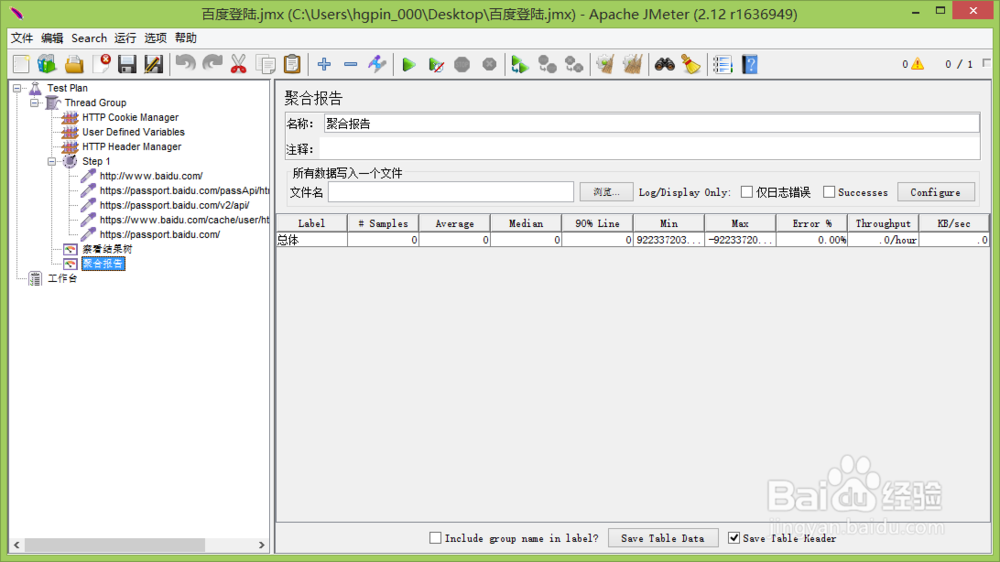Image resolution: width=1000 pixels, height=562 pixels.
Task: Collapse the Test Plan tree node
Action: (x=17, y=88)
